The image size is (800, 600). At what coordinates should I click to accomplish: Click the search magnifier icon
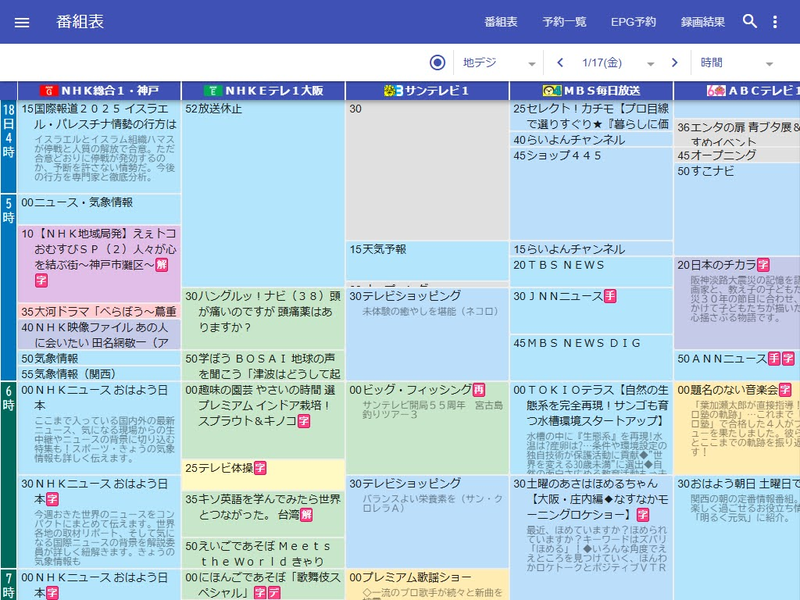pos(749,22)
